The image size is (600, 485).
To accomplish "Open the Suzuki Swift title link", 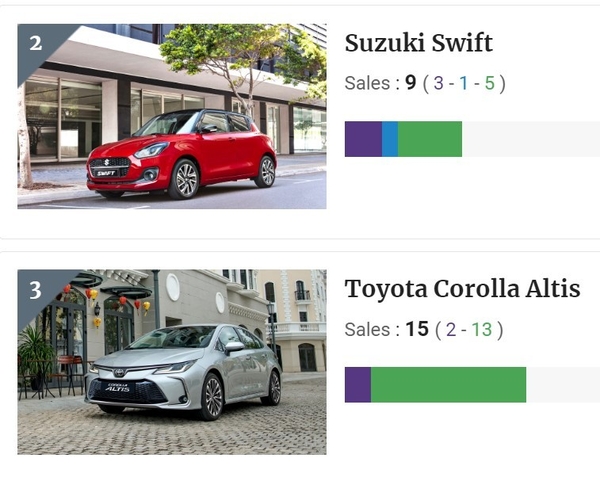I will 419,43.
